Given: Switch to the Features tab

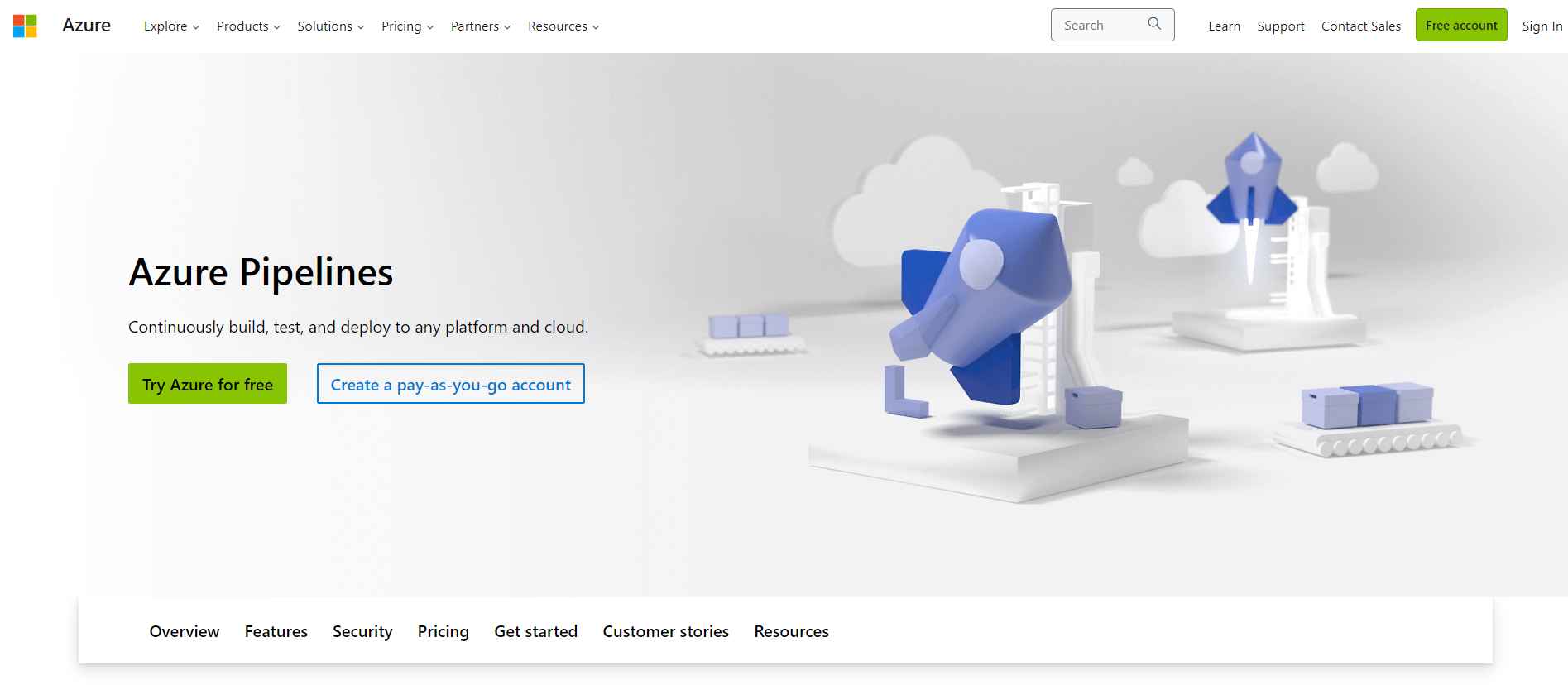Looking at the screenshot, I should point(276,631).
